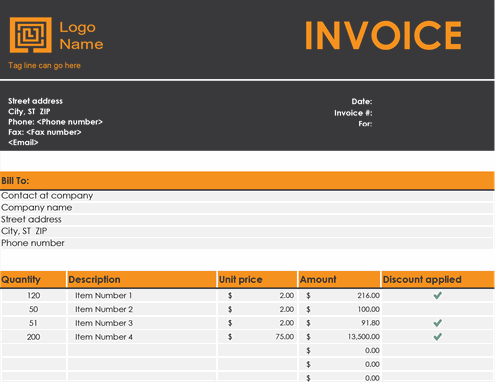Select 'Item Number 1' description cell
498x382 pixels.
[142, 296]
